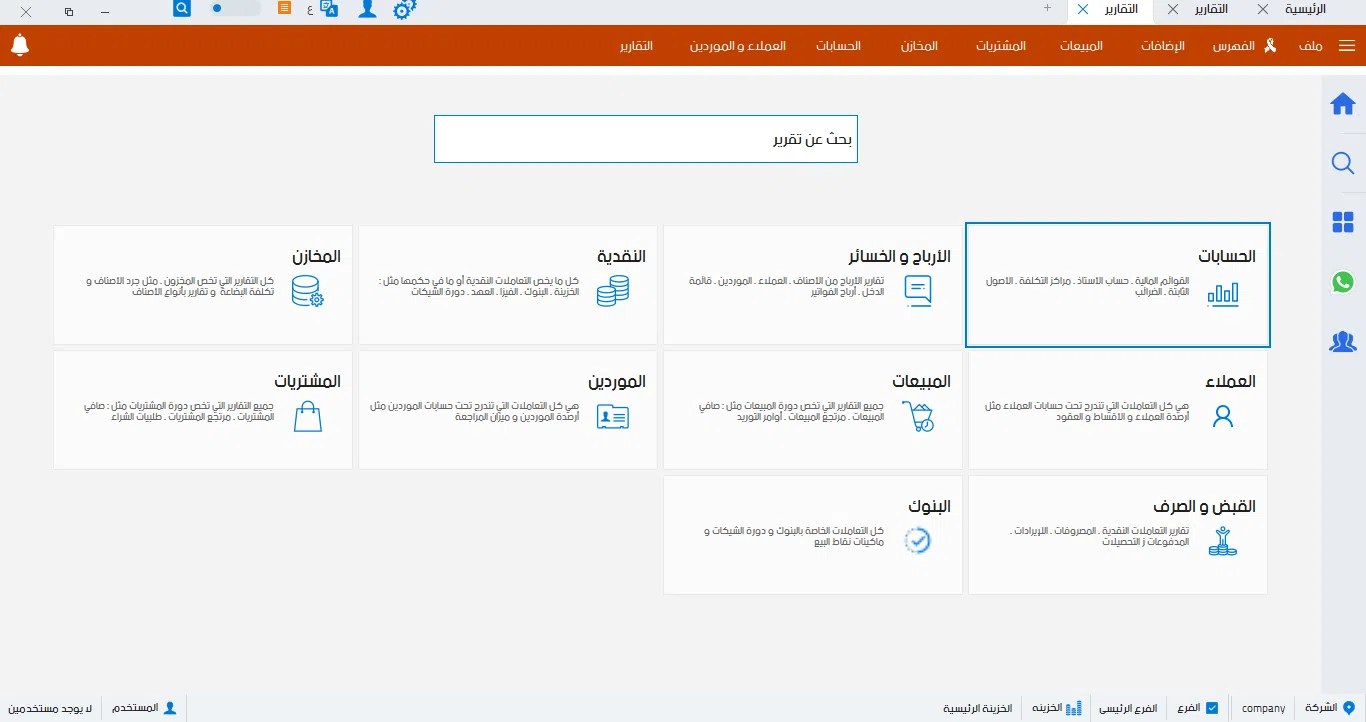Screen dimensions: 1366x722
Task: Open the apps grid icon in the sidebar
Action: coord(1342,222)
